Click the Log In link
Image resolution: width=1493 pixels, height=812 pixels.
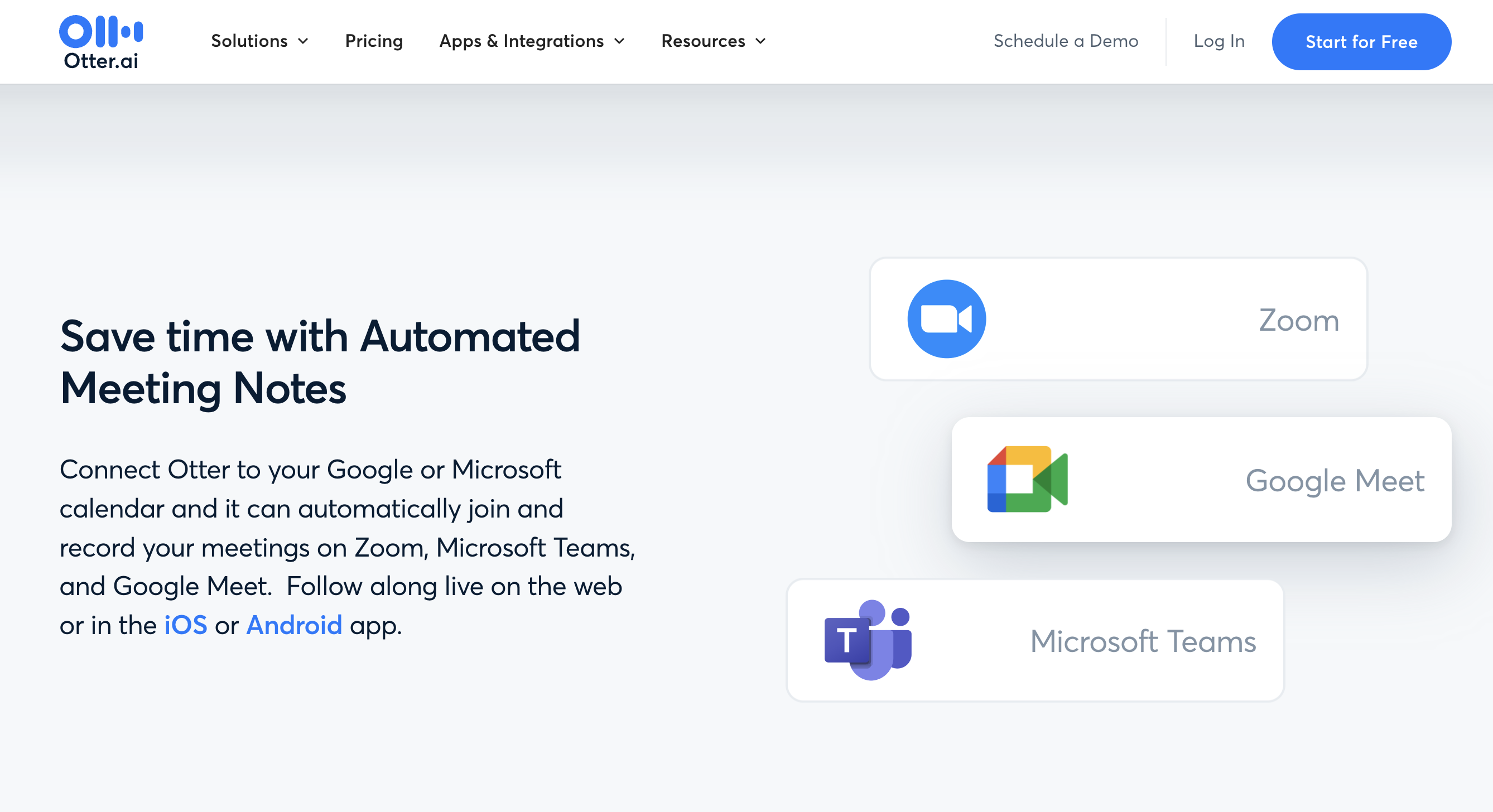click(1219, 41)
